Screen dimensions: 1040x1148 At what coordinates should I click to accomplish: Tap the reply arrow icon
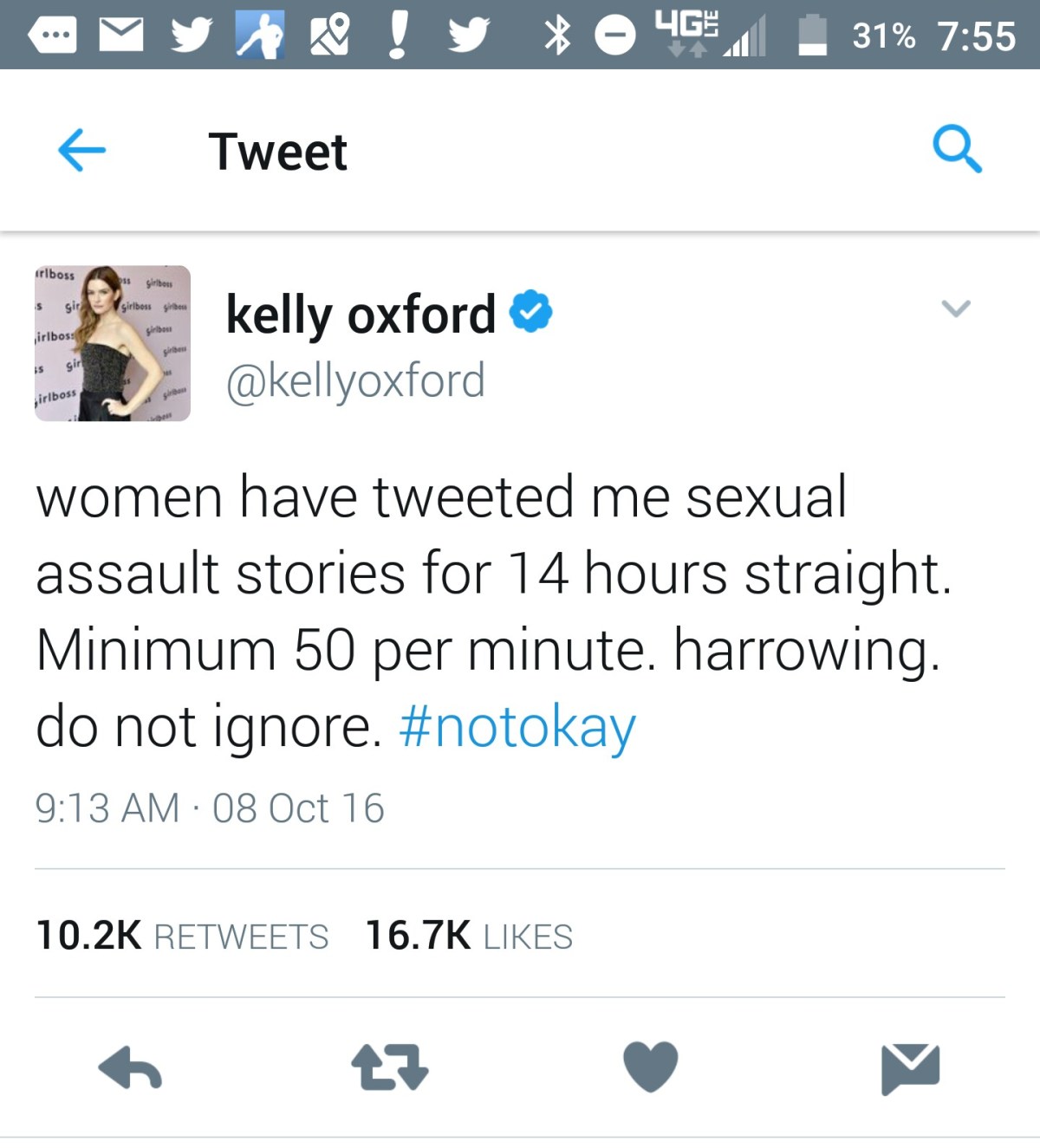click(130, 1067)
